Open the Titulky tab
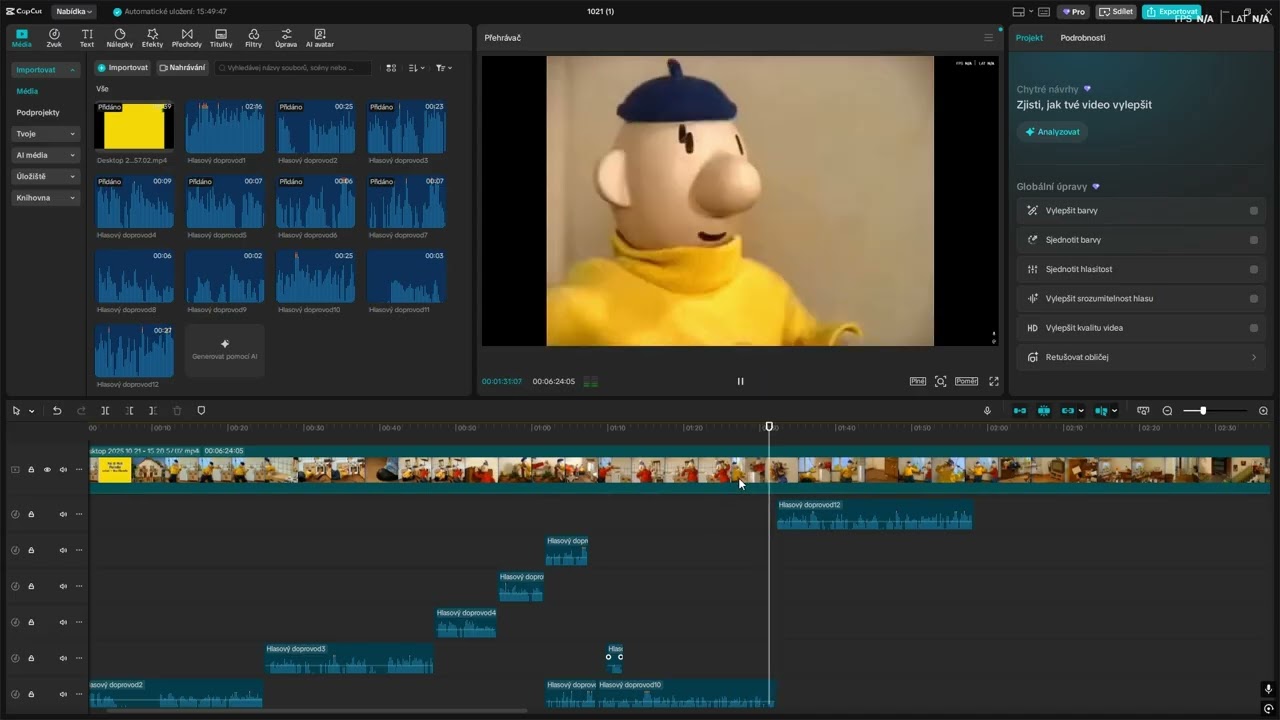Viewport: 1280px width, 720px height. (x=221, y=38)
